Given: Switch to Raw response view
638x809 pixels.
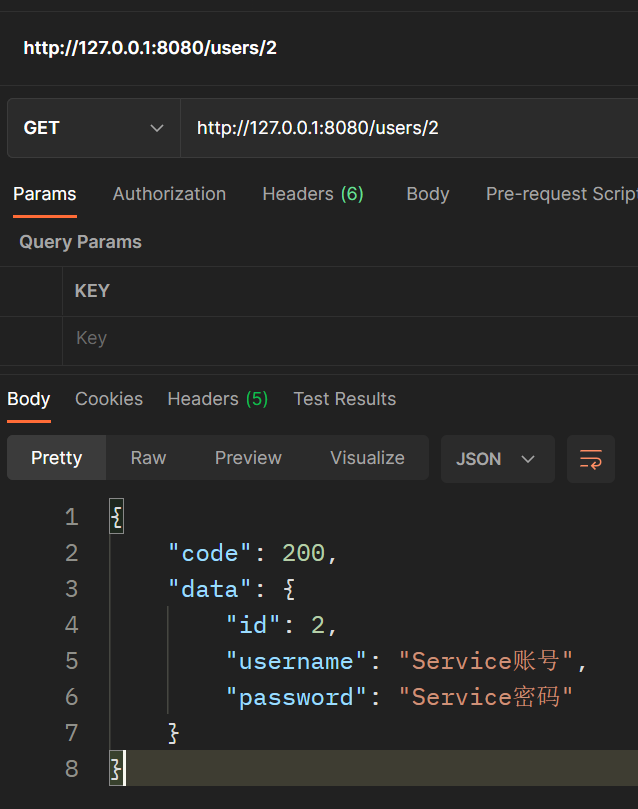Looking at the screenshot, I should click(x=148, y=458).
